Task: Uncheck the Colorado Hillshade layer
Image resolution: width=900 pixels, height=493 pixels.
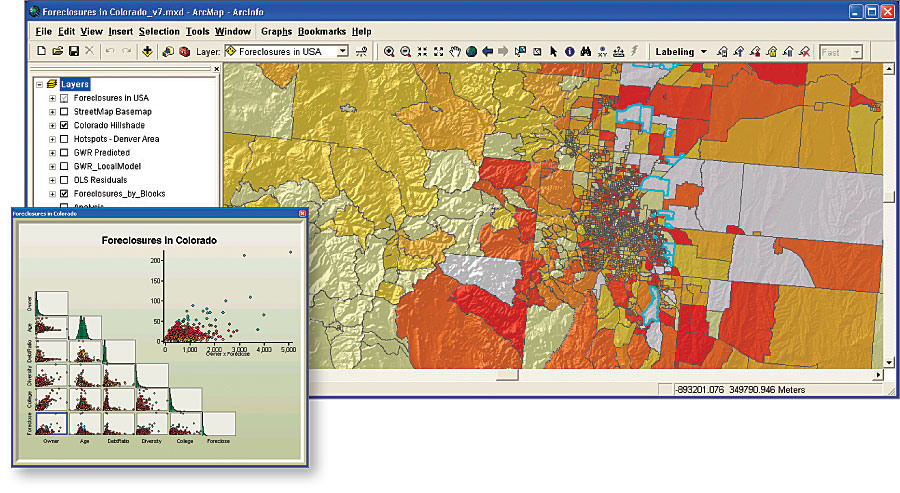Action: [64, 125]
